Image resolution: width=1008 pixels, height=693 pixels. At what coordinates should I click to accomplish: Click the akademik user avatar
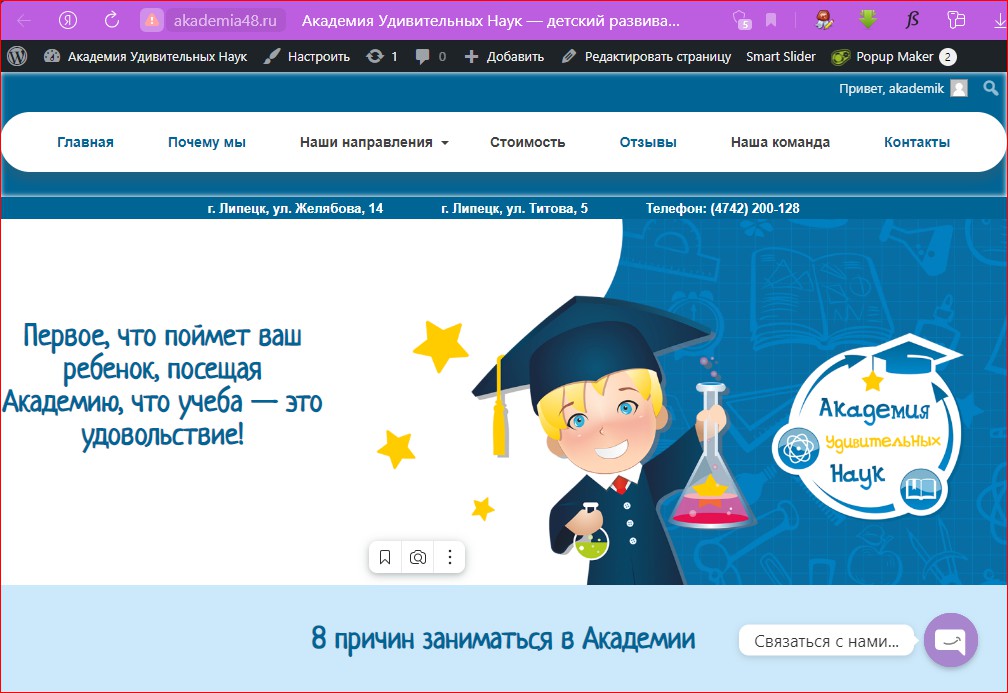[959, 88]
